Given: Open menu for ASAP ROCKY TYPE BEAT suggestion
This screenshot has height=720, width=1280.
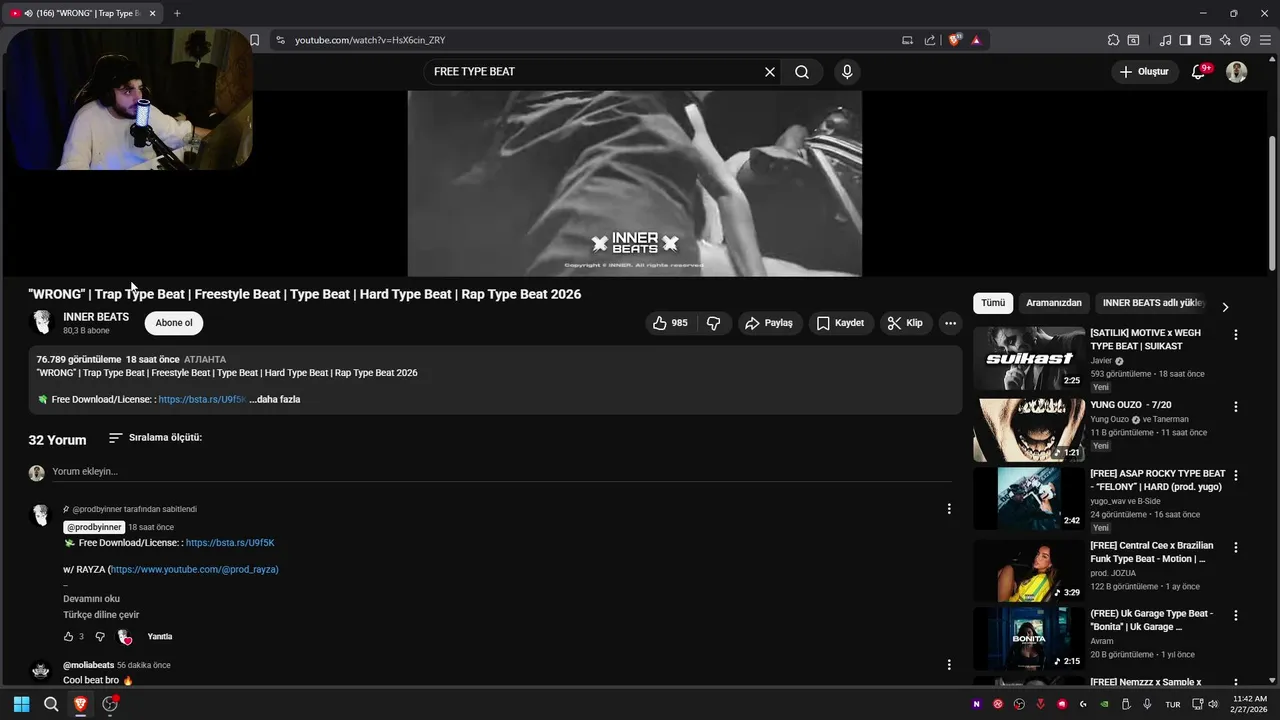Looking at the screenshot, I should click(1235, 475).
